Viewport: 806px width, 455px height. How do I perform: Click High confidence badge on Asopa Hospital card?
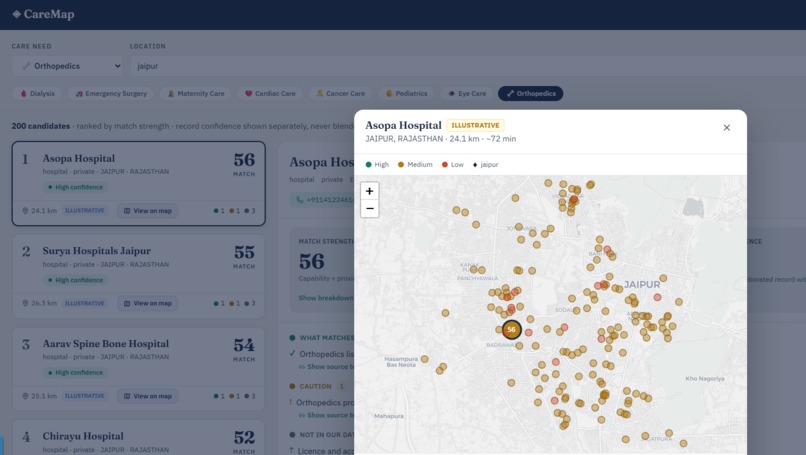coord(75,187)
